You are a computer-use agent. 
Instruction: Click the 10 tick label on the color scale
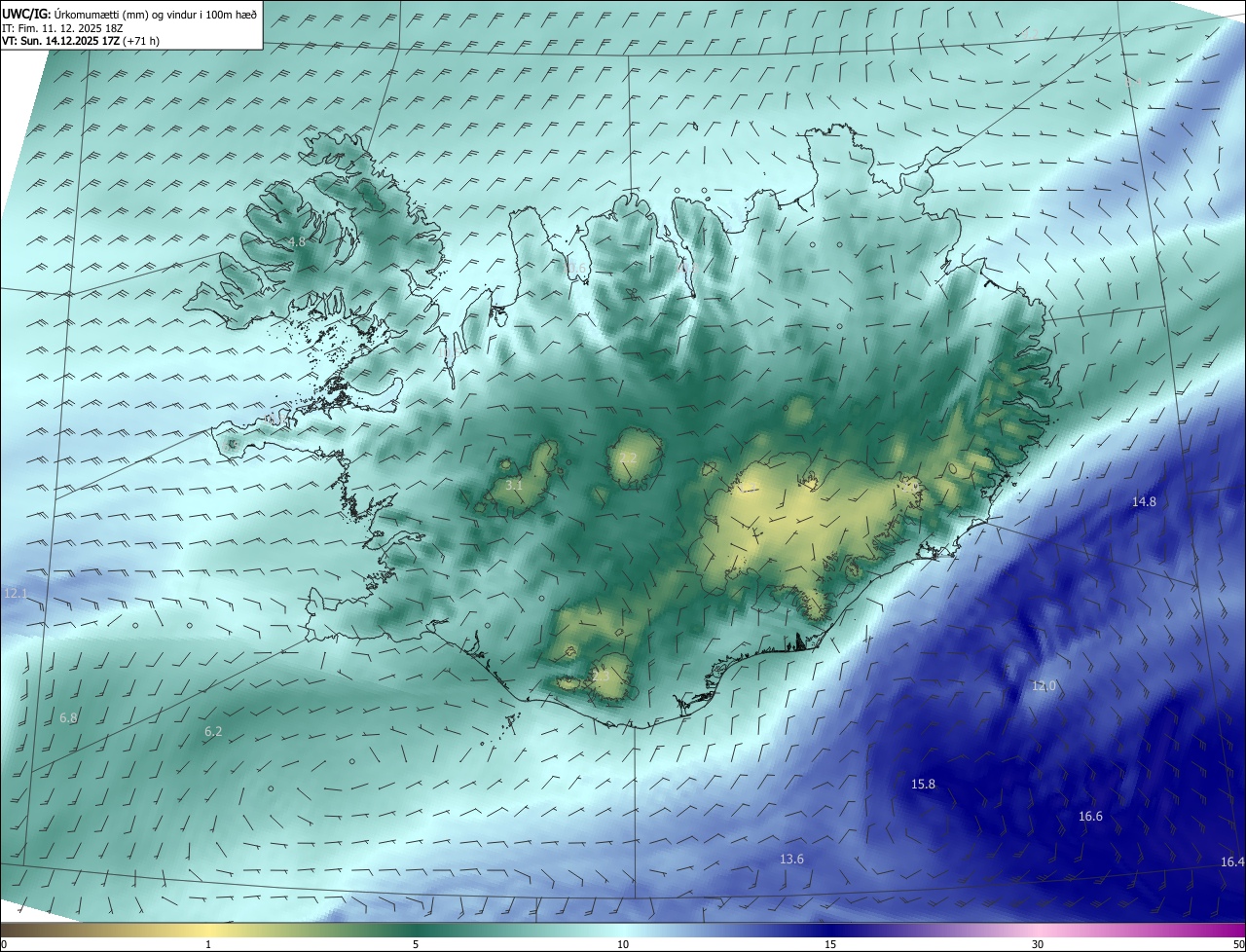pyautogui.click(x=623, y=944)
